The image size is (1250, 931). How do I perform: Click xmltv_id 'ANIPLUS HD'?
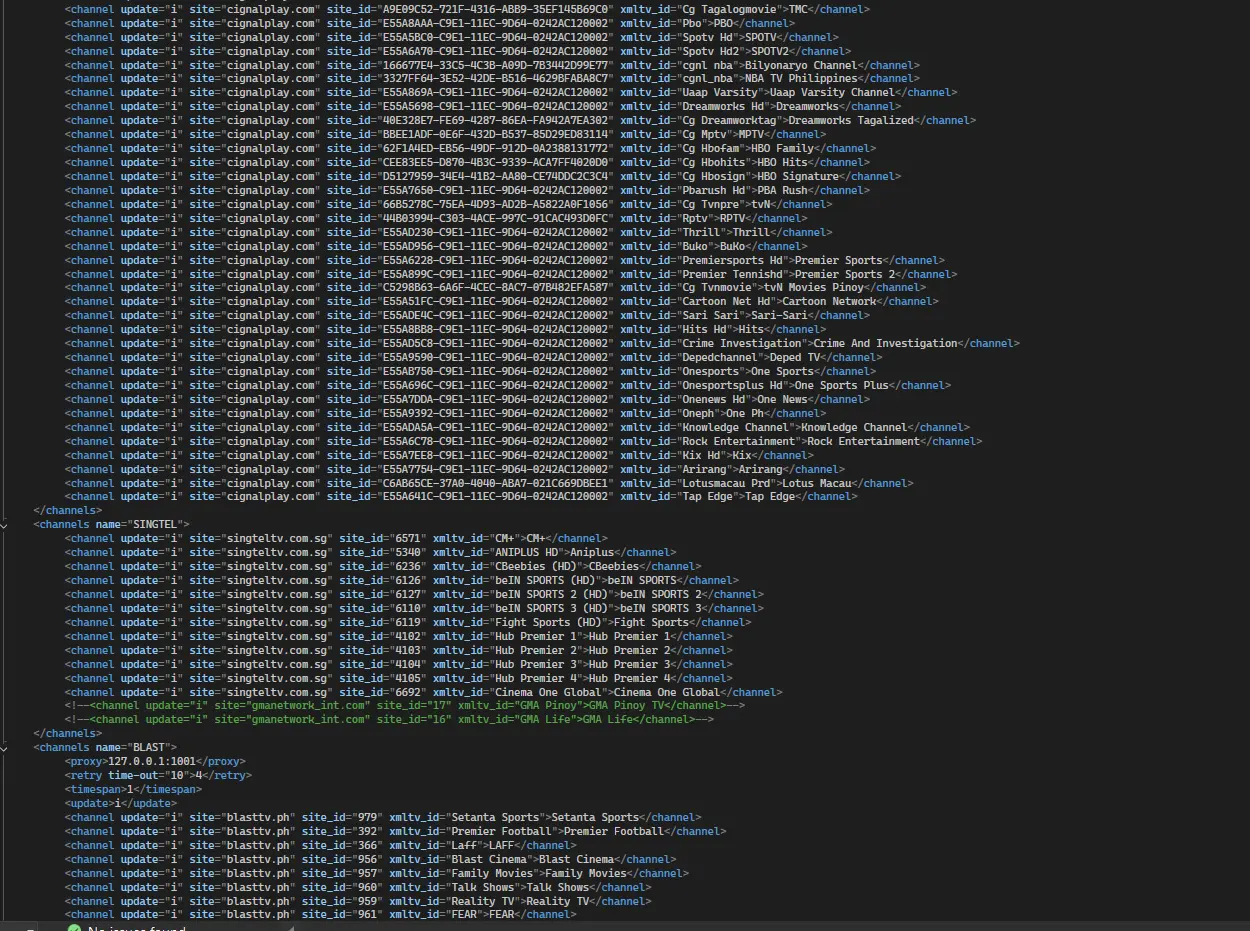526,552
